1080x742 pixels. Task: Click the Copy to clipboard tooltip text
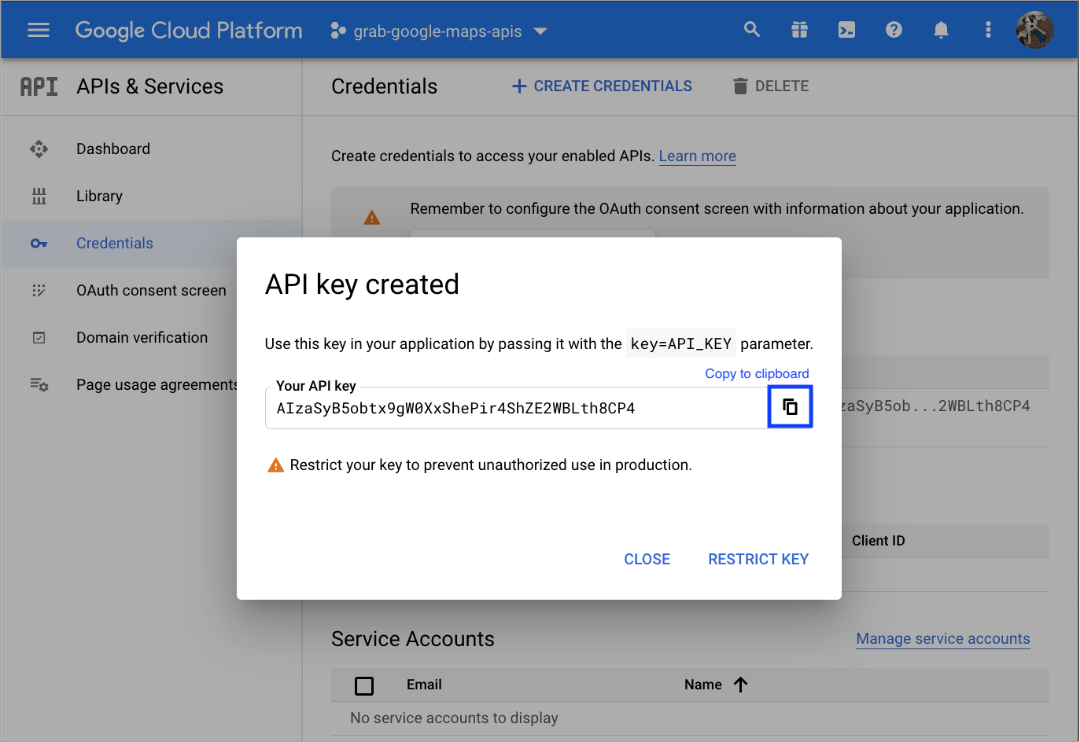(756, 373)
